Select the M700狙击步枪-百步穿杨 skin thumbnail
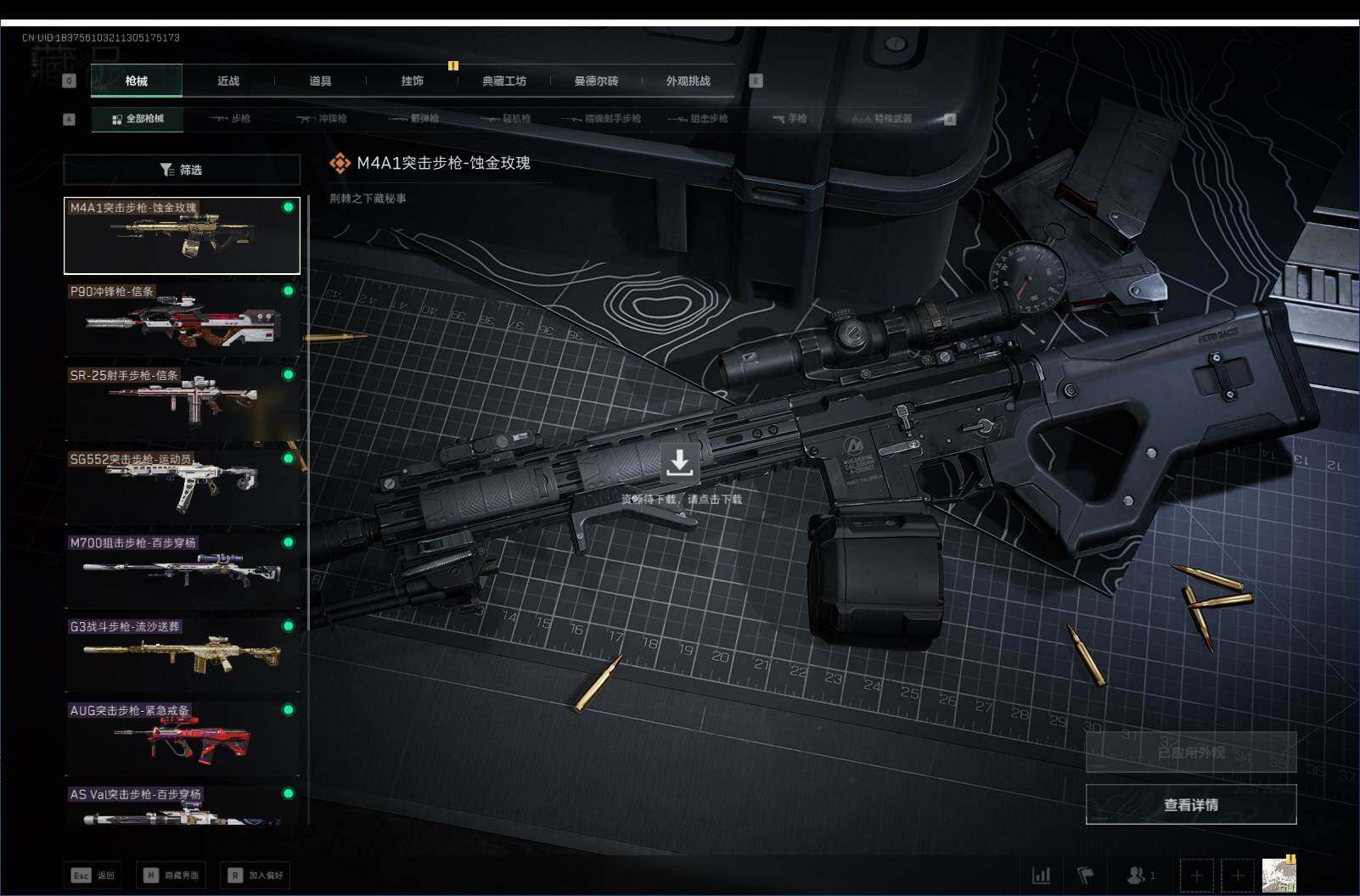Screen dimensions: 1360x896 (182, 571)
